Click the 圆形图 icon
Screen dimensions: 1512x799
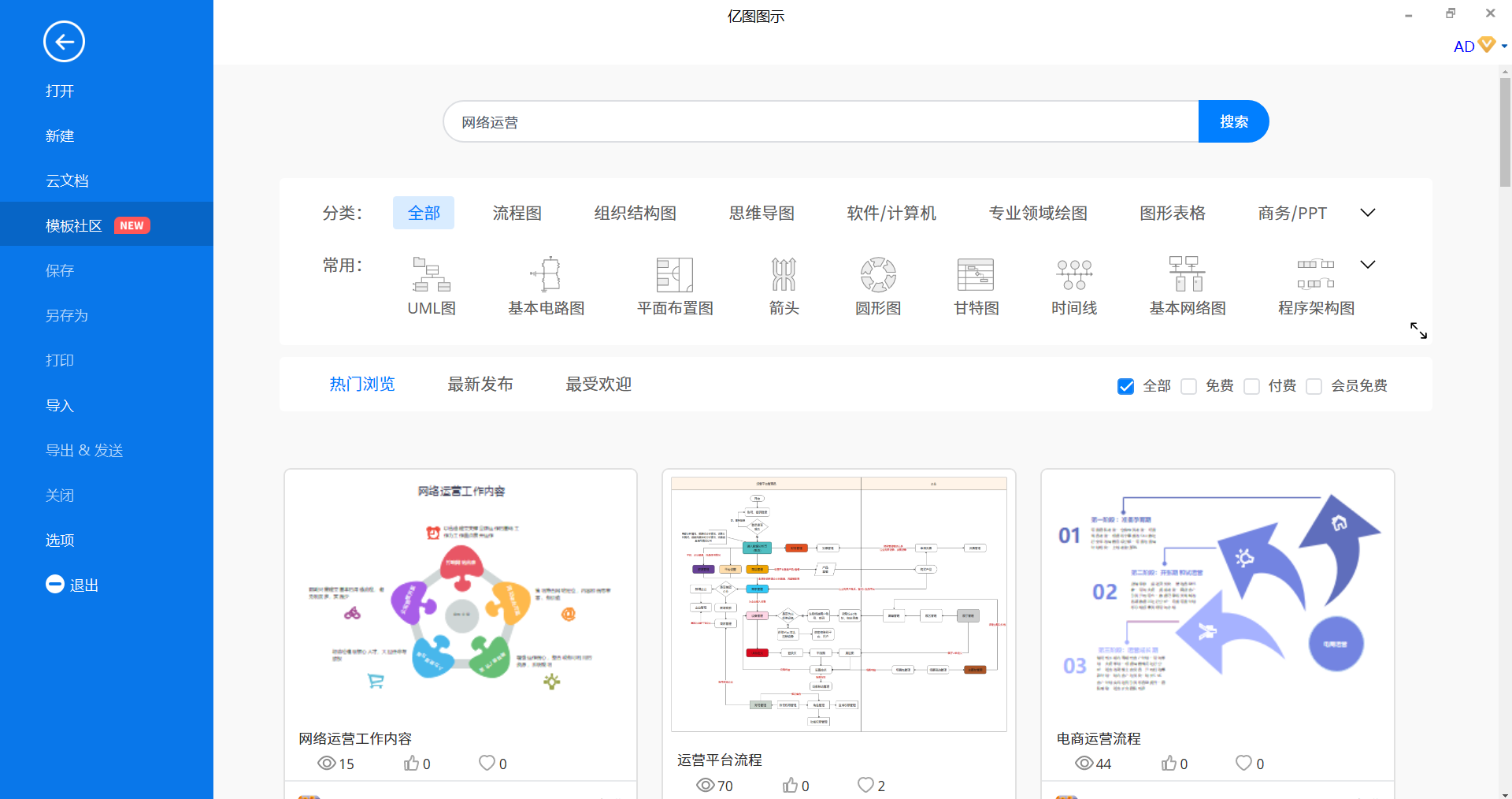pos(877,275)
